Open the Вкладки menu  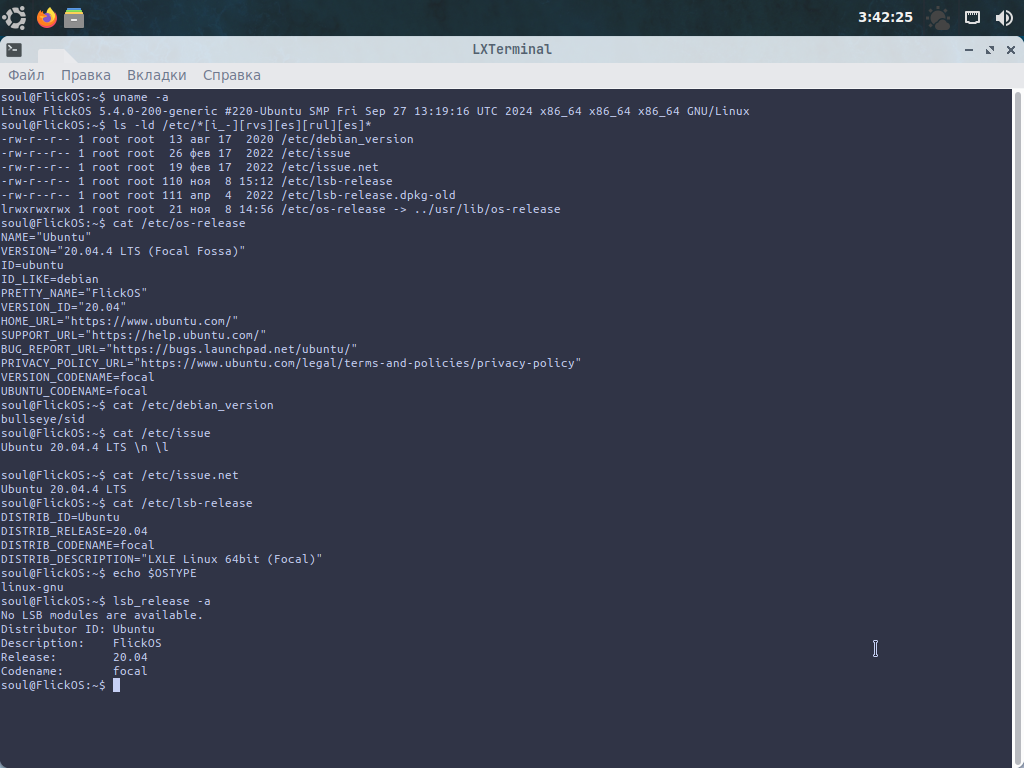click(x=157, y=75)
